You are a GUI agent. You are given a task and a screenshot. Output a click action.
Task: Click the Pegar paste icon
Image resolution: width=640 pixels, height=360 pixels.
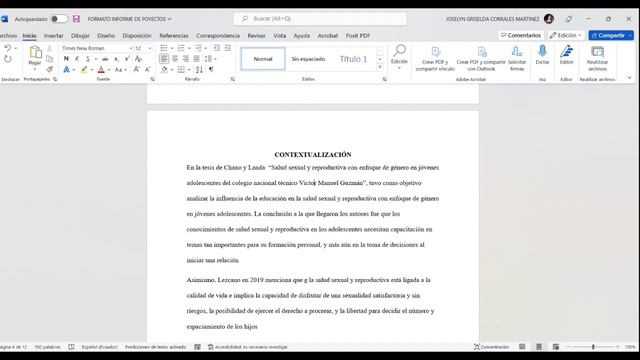point(35,52)
